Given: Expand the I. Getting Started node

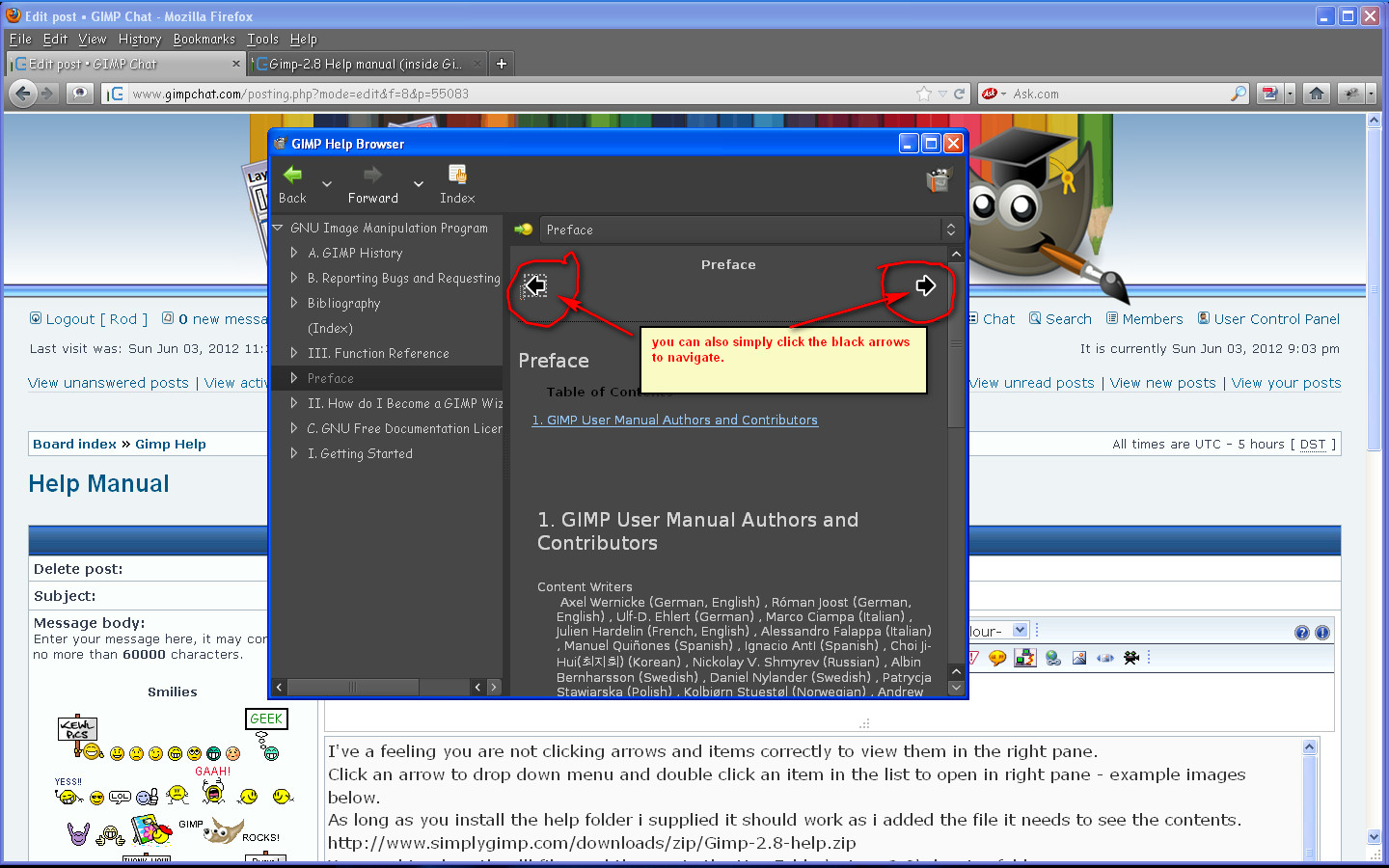Looking at the screenshot, I should coord(294,453).
